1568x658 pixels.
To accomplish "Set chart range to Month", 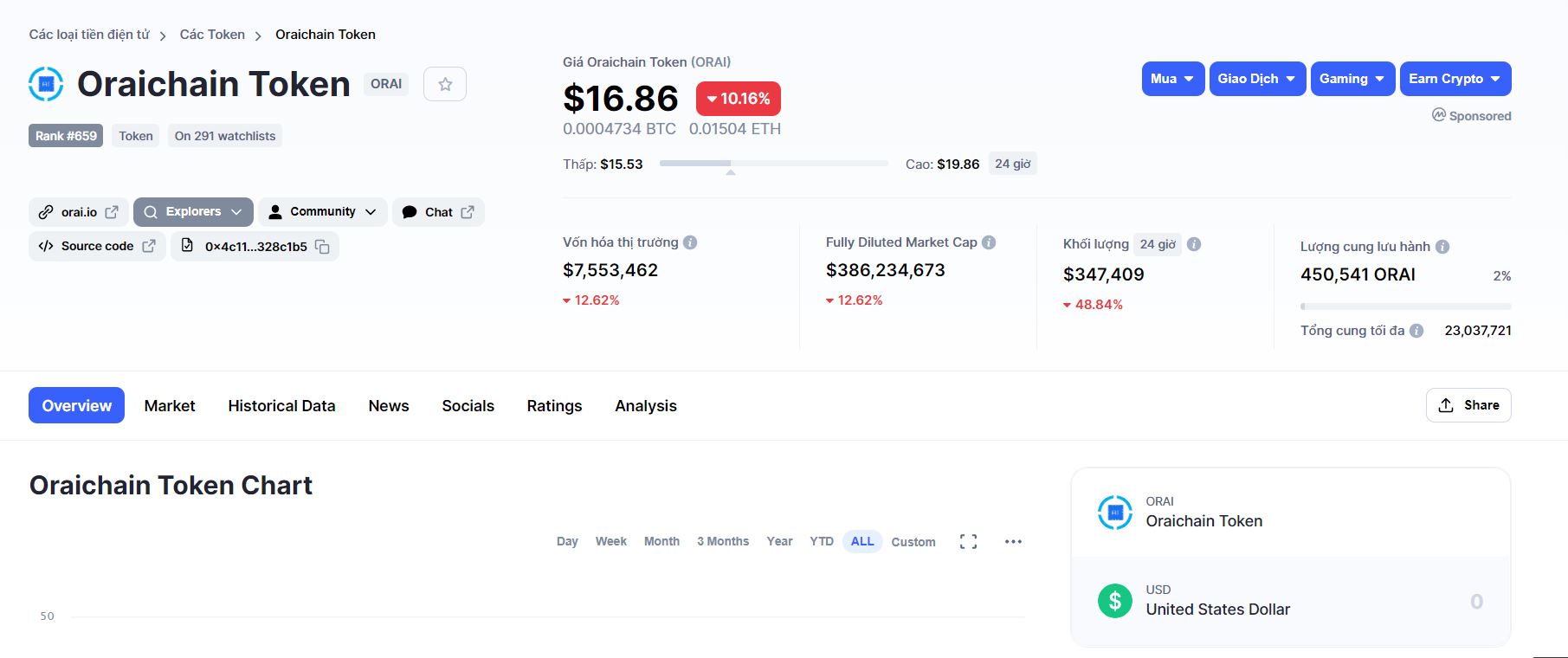I will point(661,541).
